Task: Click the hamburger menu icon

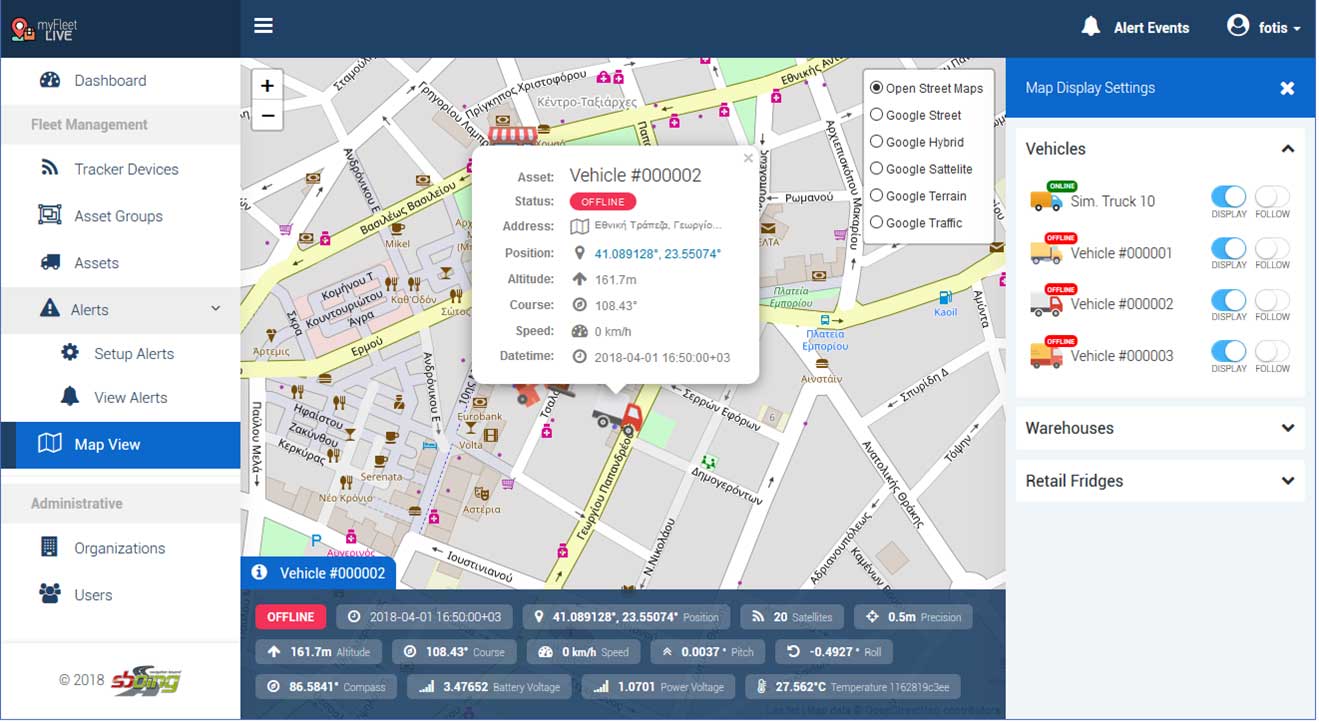Action: point(263,26)
